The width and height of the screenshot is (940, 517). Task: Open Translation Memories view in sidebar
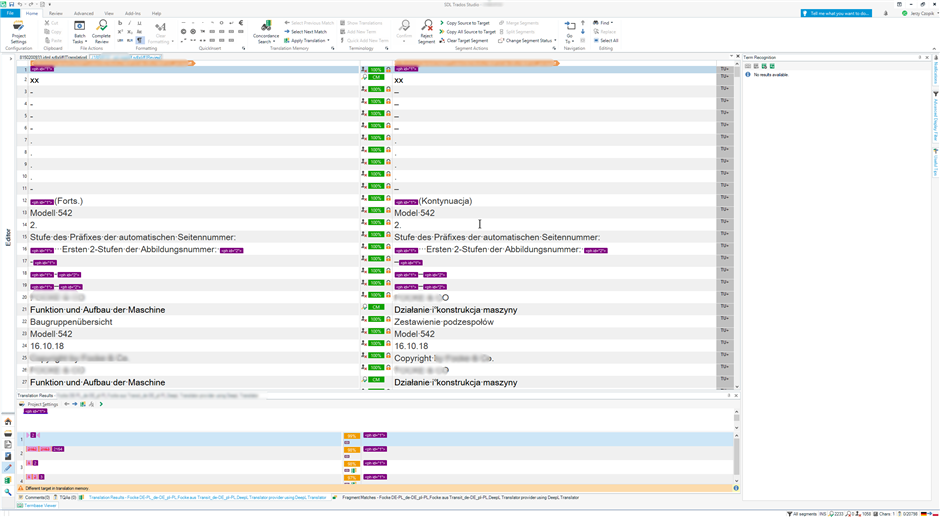pyautogui.click(x=8, y=480)
